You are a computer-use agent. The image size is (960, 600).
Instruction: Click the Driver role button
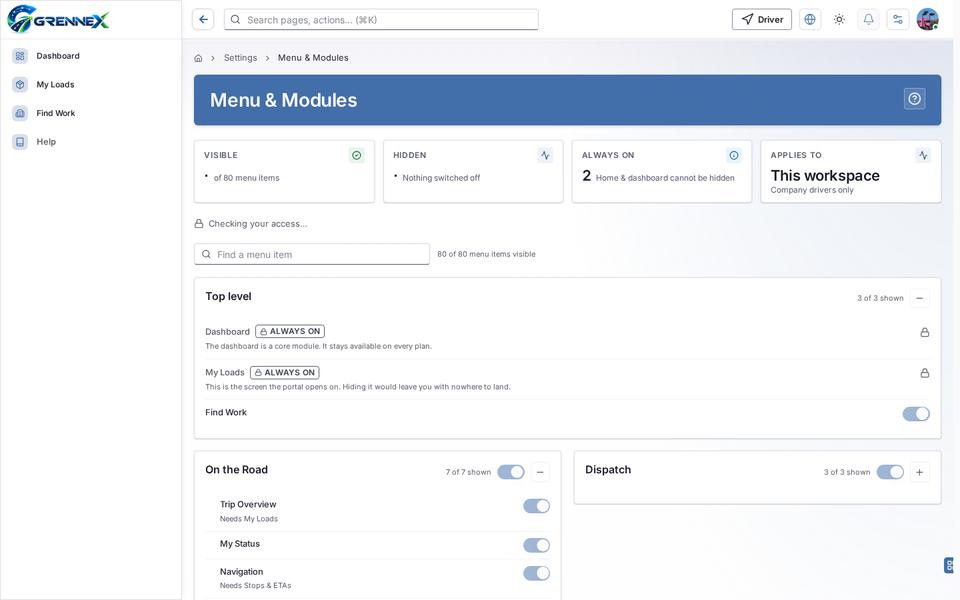tap(762, 20)
